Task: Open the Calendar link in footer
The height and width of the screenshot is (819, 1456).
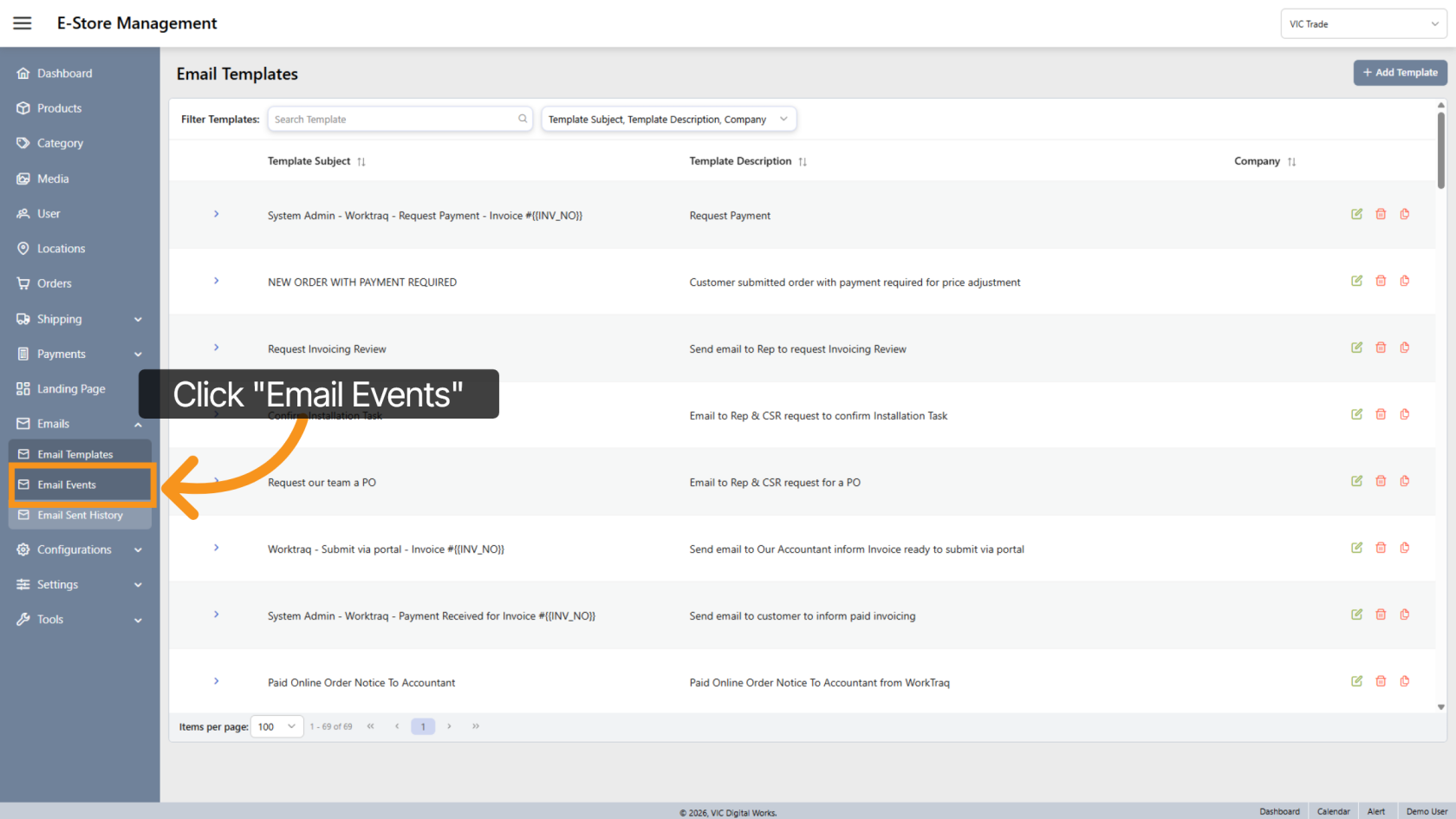Action: (1333, 811)
